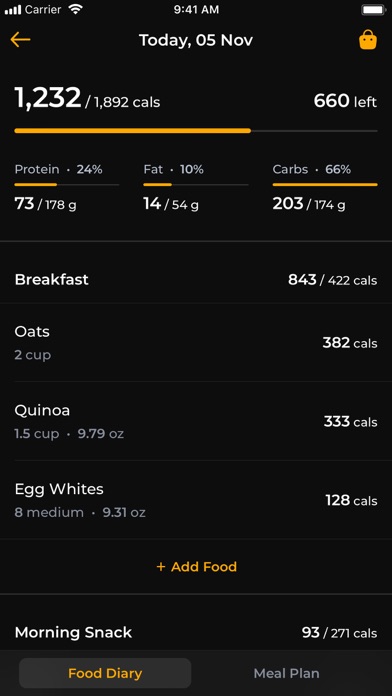Viewport: 392px width, 696px height.
Task: Open the Oats food entry
Action: [196, 343]
